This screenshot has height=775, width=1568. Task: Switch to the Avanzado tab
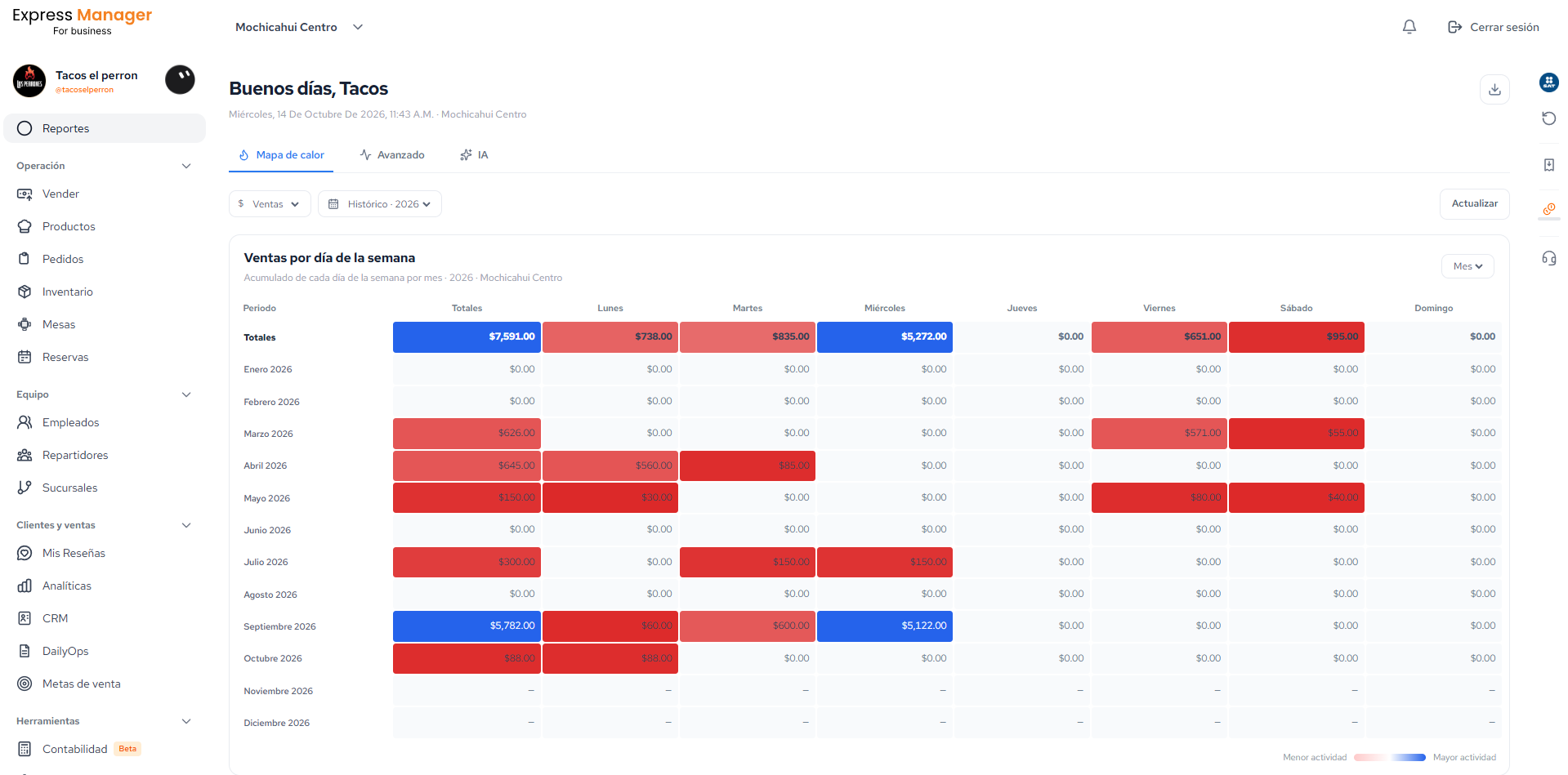coord(392,155)
